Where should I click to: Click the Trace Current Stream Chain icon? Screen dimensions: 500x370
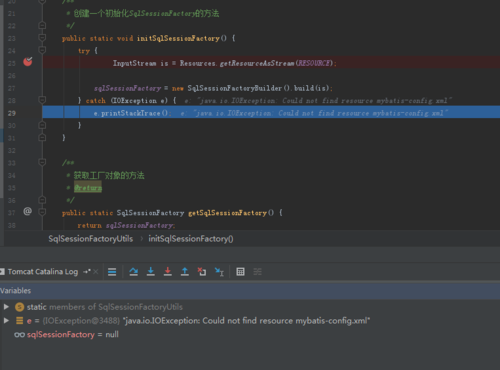click(257, 272)
